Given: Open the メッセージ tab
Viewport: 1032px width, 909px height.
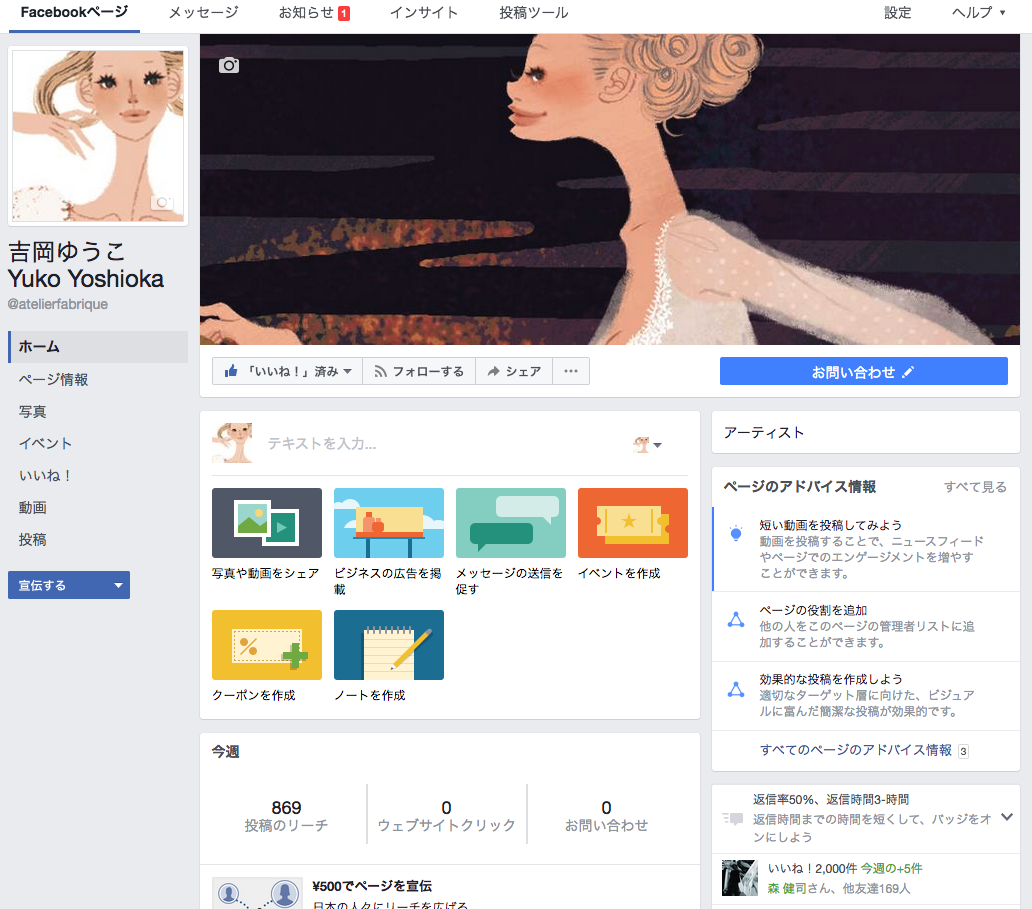Looking at the screenshot, I should click(203, 13).
